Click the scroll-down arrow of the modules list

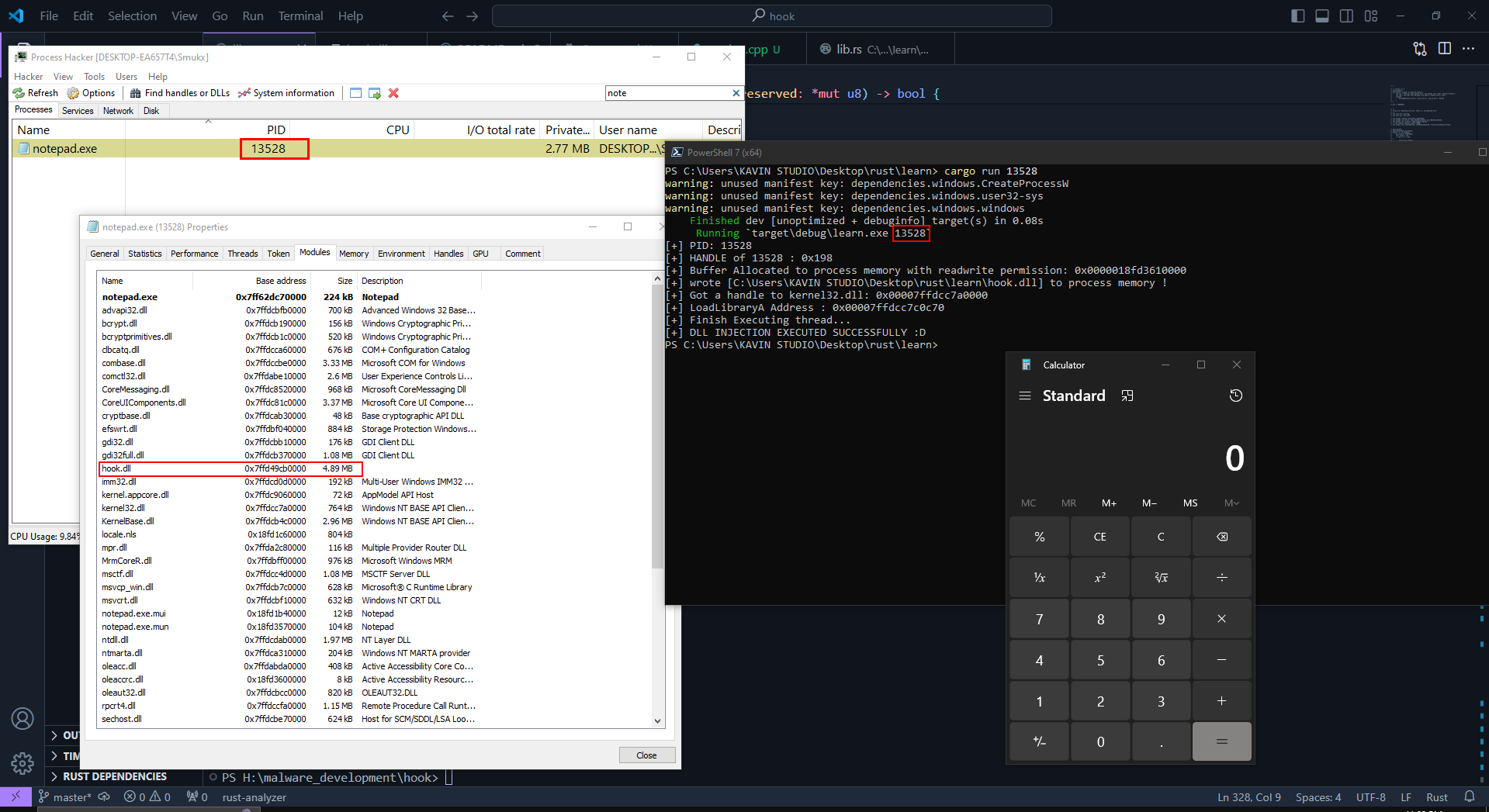657,720
